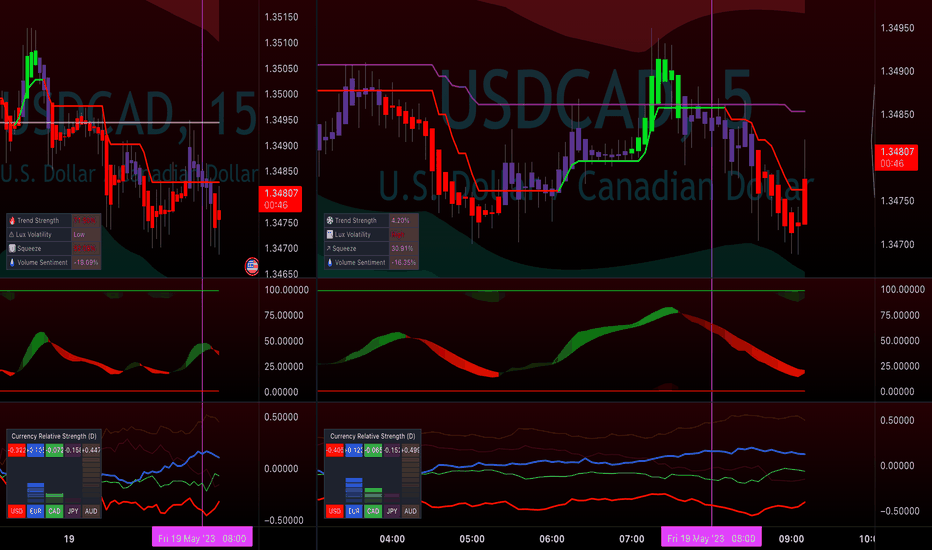Click the CAD label in right strength panel

[x=373, y=511]
